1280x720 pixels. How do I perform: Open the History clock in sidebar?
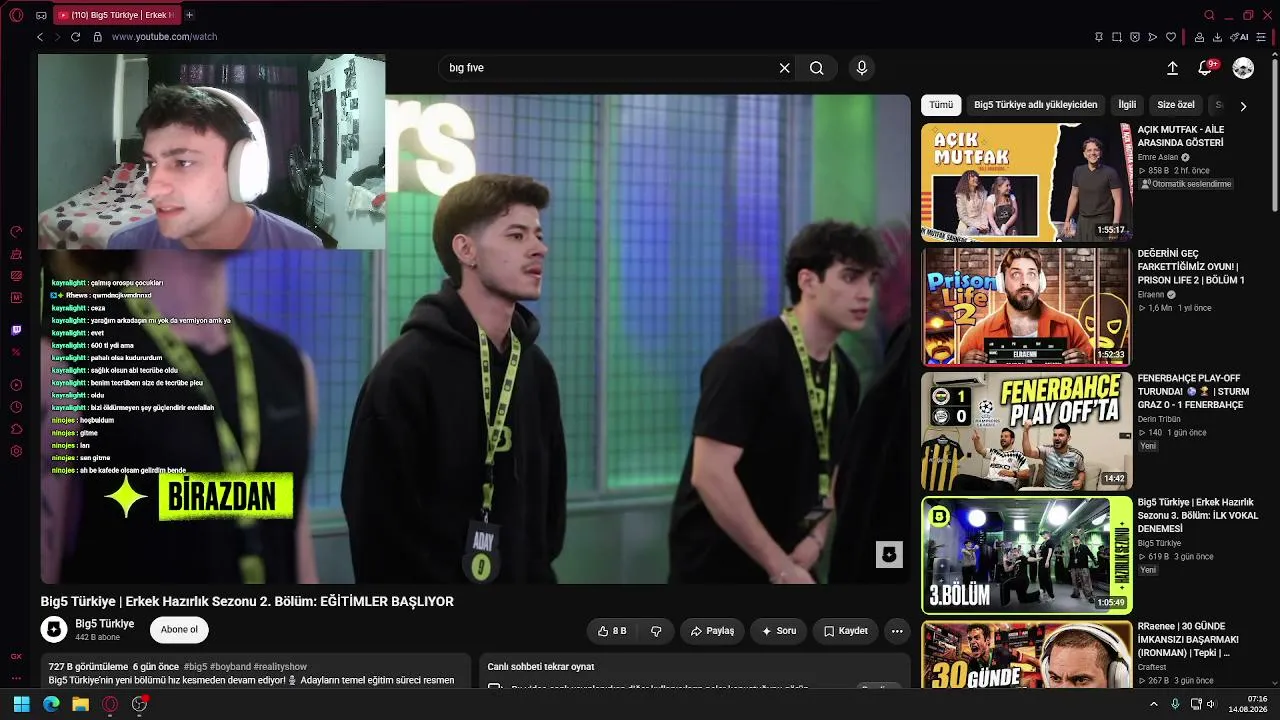16,407
